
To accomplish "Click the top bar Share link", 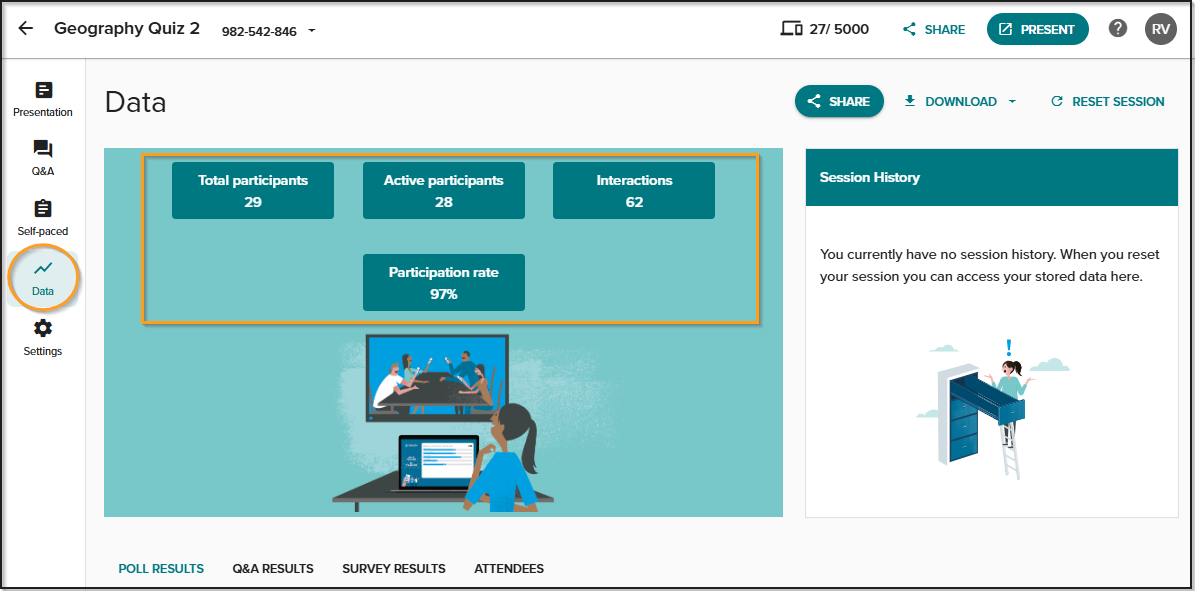I will point(934,30).
